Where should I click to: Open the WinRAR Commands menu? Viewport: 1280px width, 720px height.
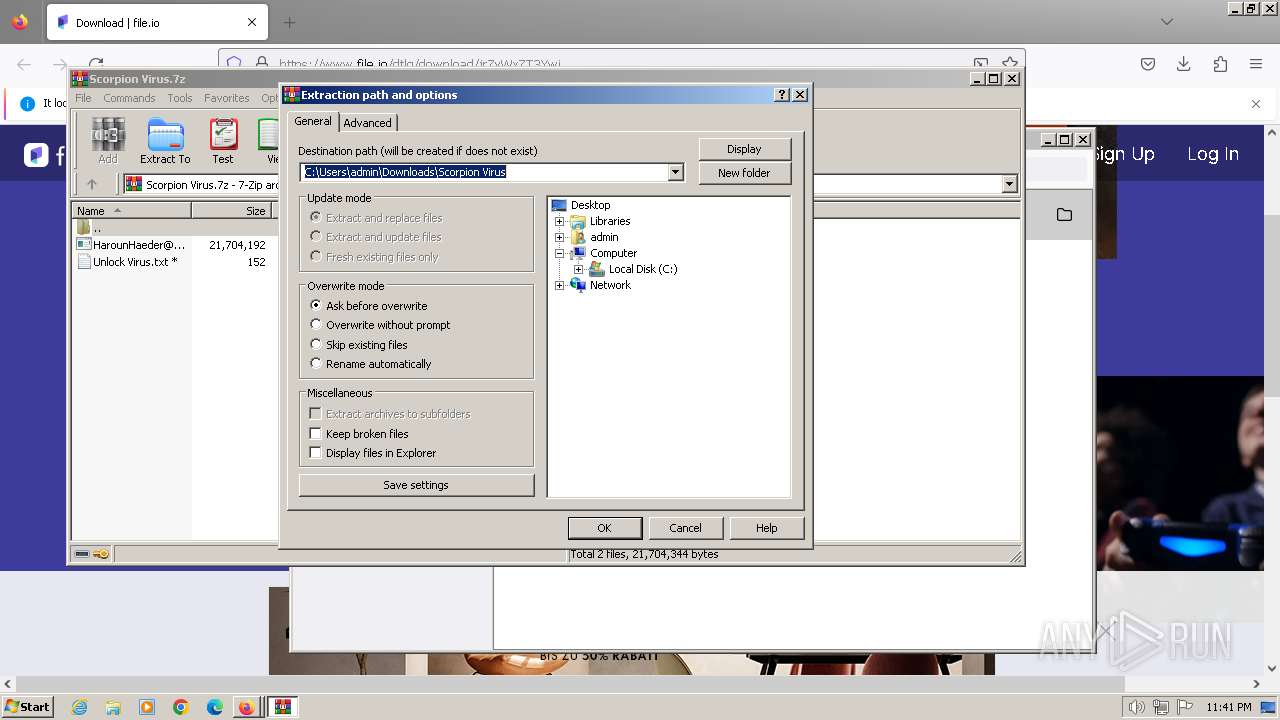coord(129,98)
